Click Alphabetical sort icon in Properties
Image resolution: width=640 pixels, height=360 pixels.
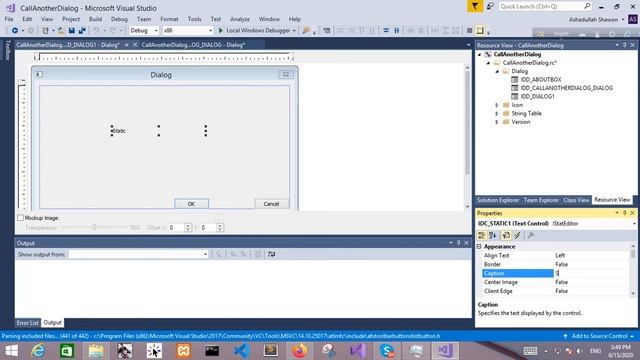(x=493, y=236)
